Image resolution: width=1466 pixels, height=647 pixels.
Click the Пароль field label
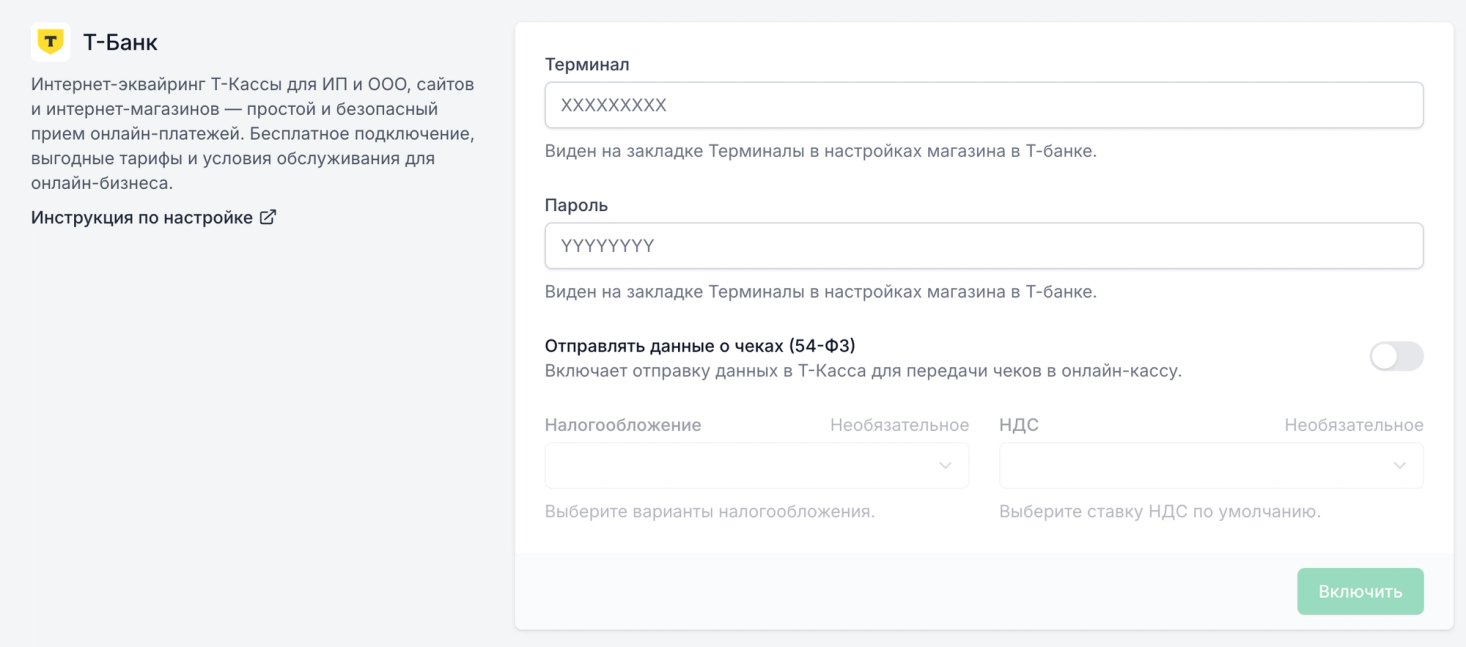coord(576,204)
